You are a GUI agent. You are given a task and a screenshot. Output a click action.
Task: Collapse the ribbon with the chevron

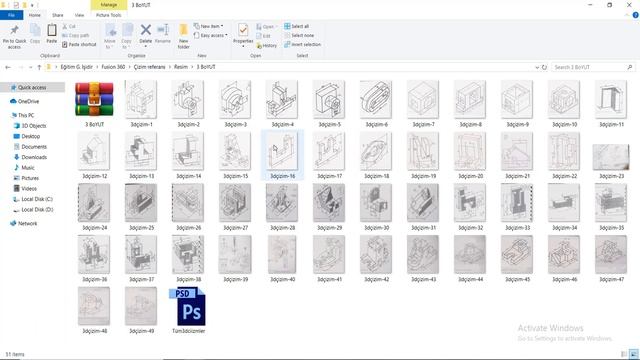click(627, 15)
